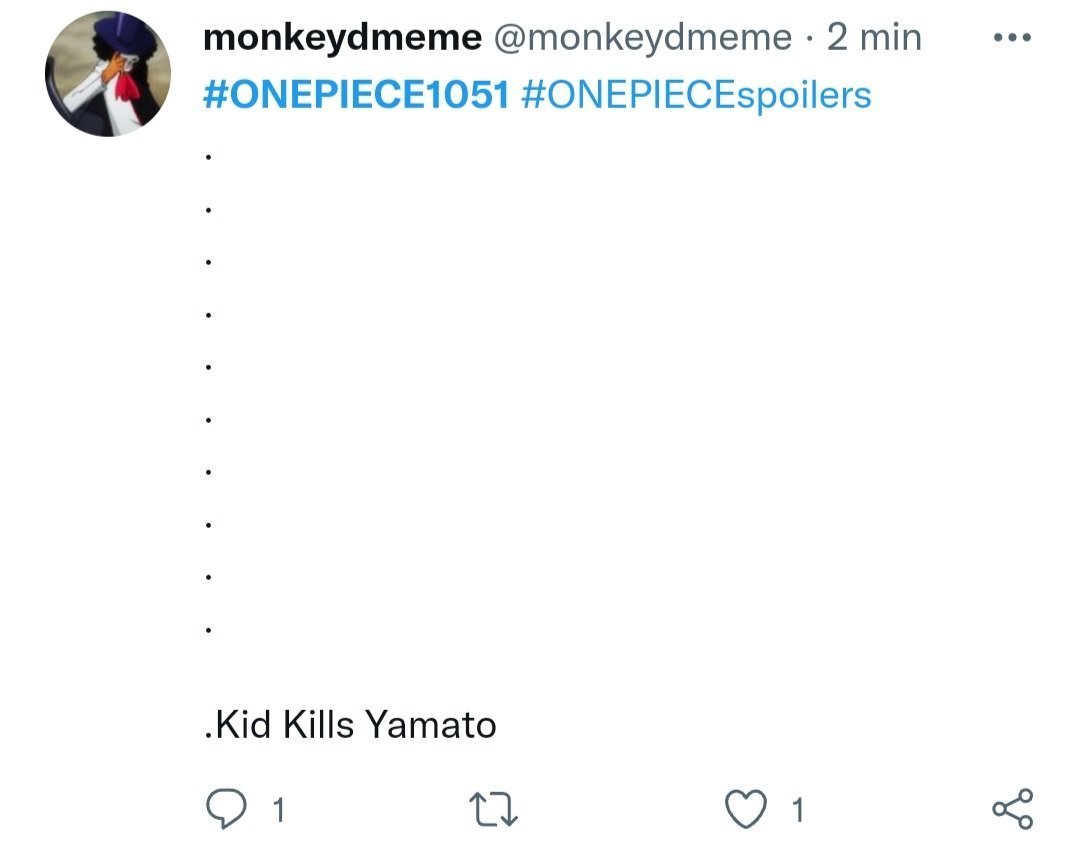
Task: Click the word 'Yamato' in the tweet
Action: pos(430,725)
